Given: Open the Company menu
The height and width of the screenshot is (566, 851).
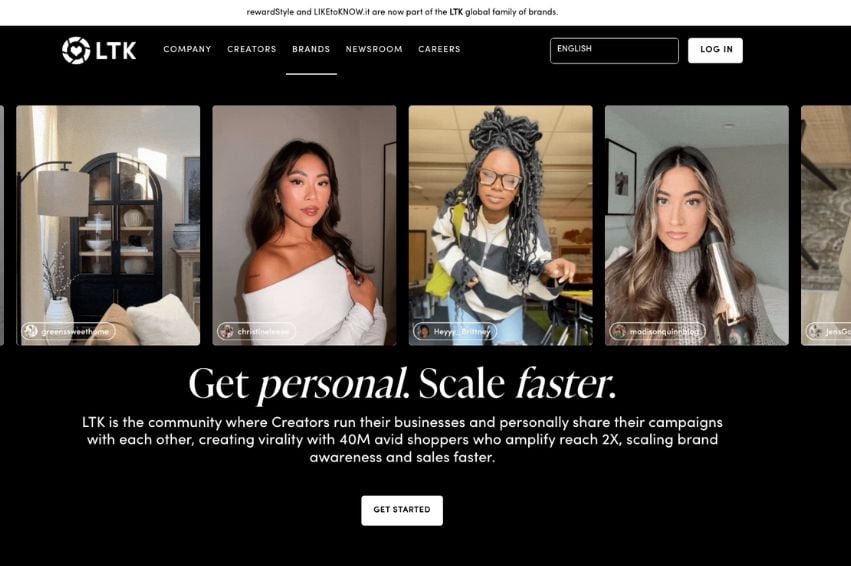Looking at the screenshot, I should tap(187, 49).
